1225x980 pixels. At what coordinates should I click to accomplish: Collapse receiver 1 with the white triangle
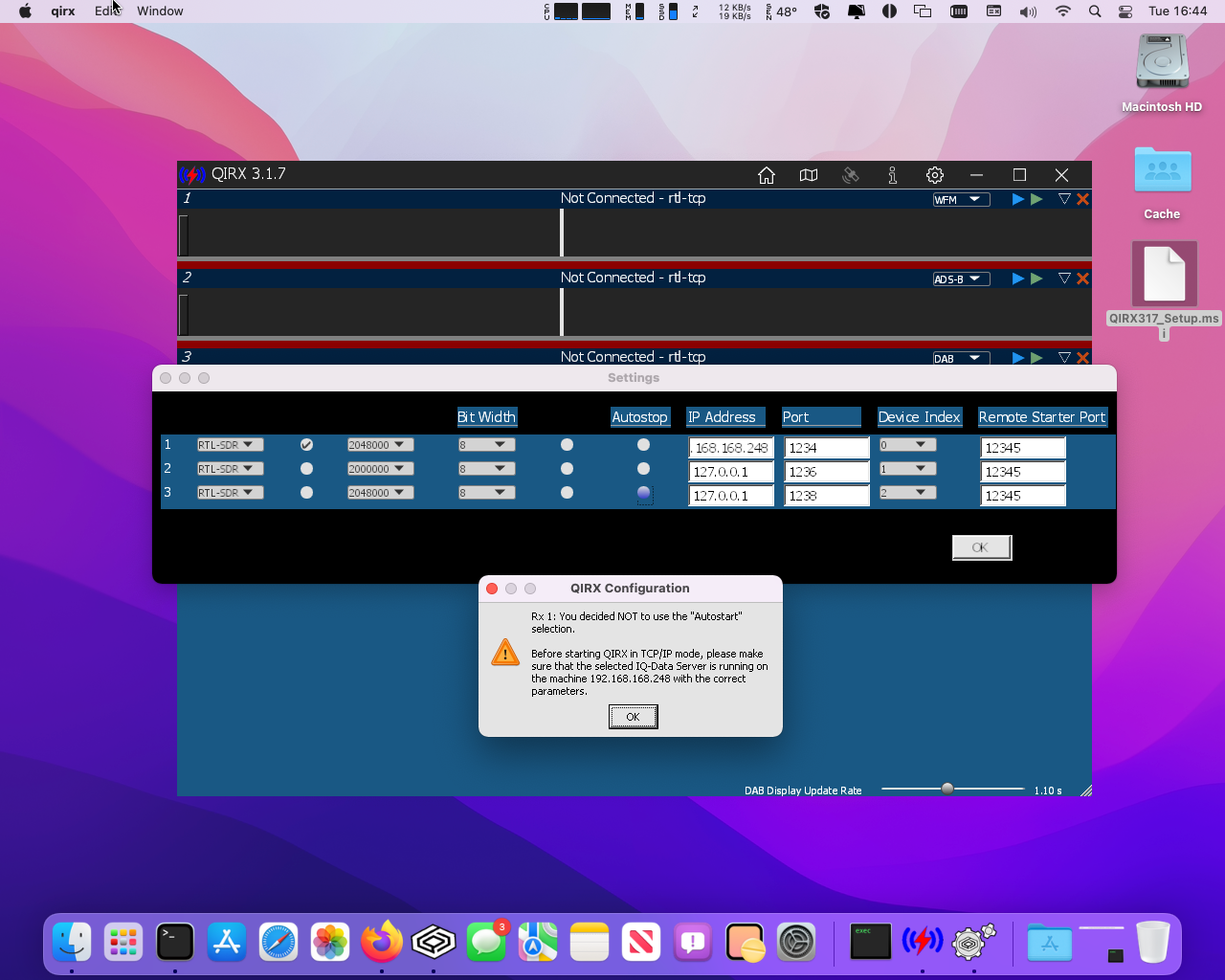click(1064, 199)
